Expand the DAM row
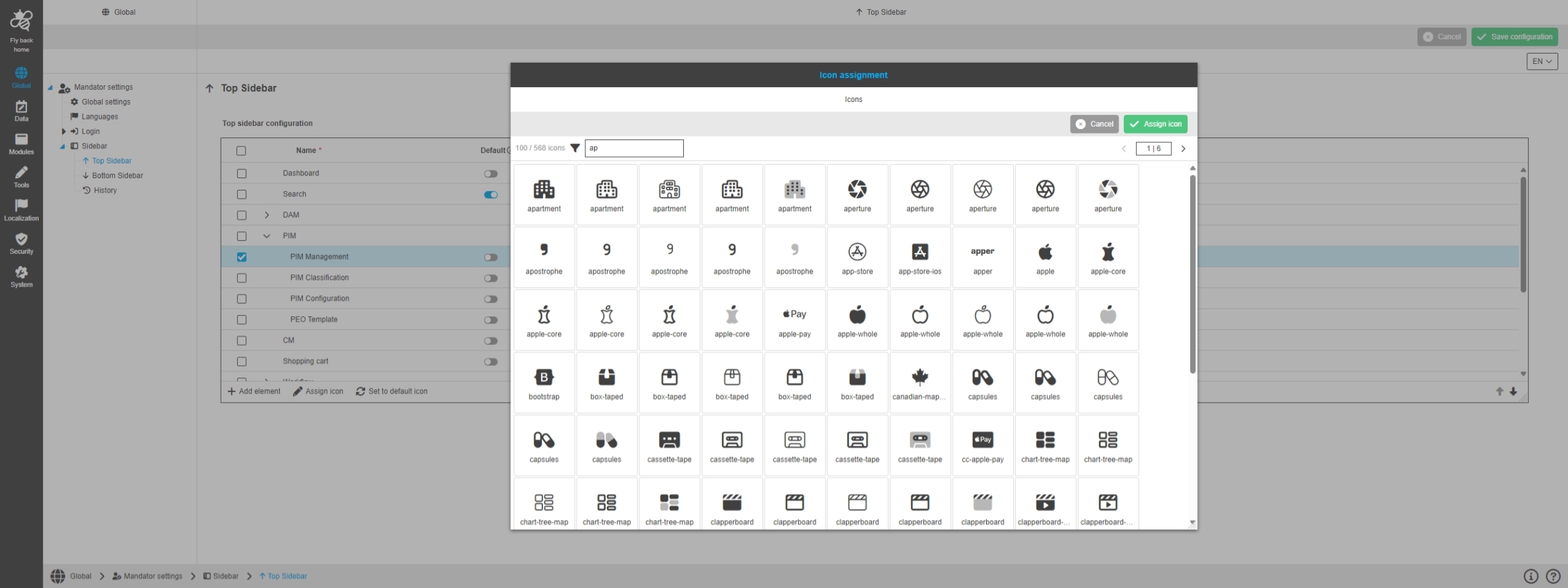Image resolution: width=1568 pixels, height=588 pixels. 267,215
